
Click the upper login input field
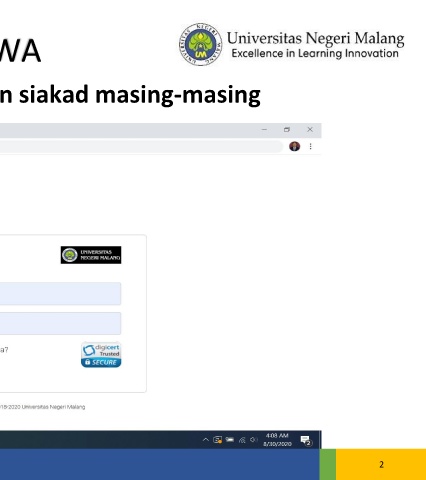(x=60, y=294)
